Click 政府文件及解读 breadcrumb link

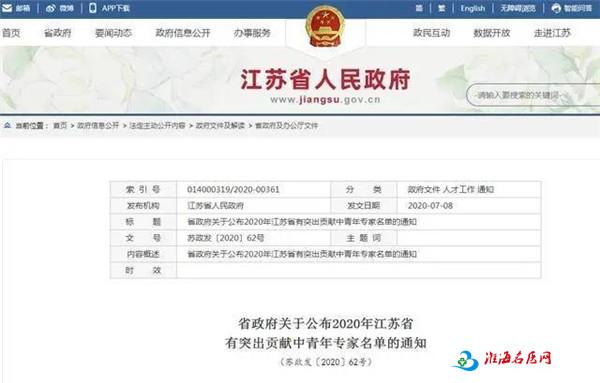tap(220, 125)
